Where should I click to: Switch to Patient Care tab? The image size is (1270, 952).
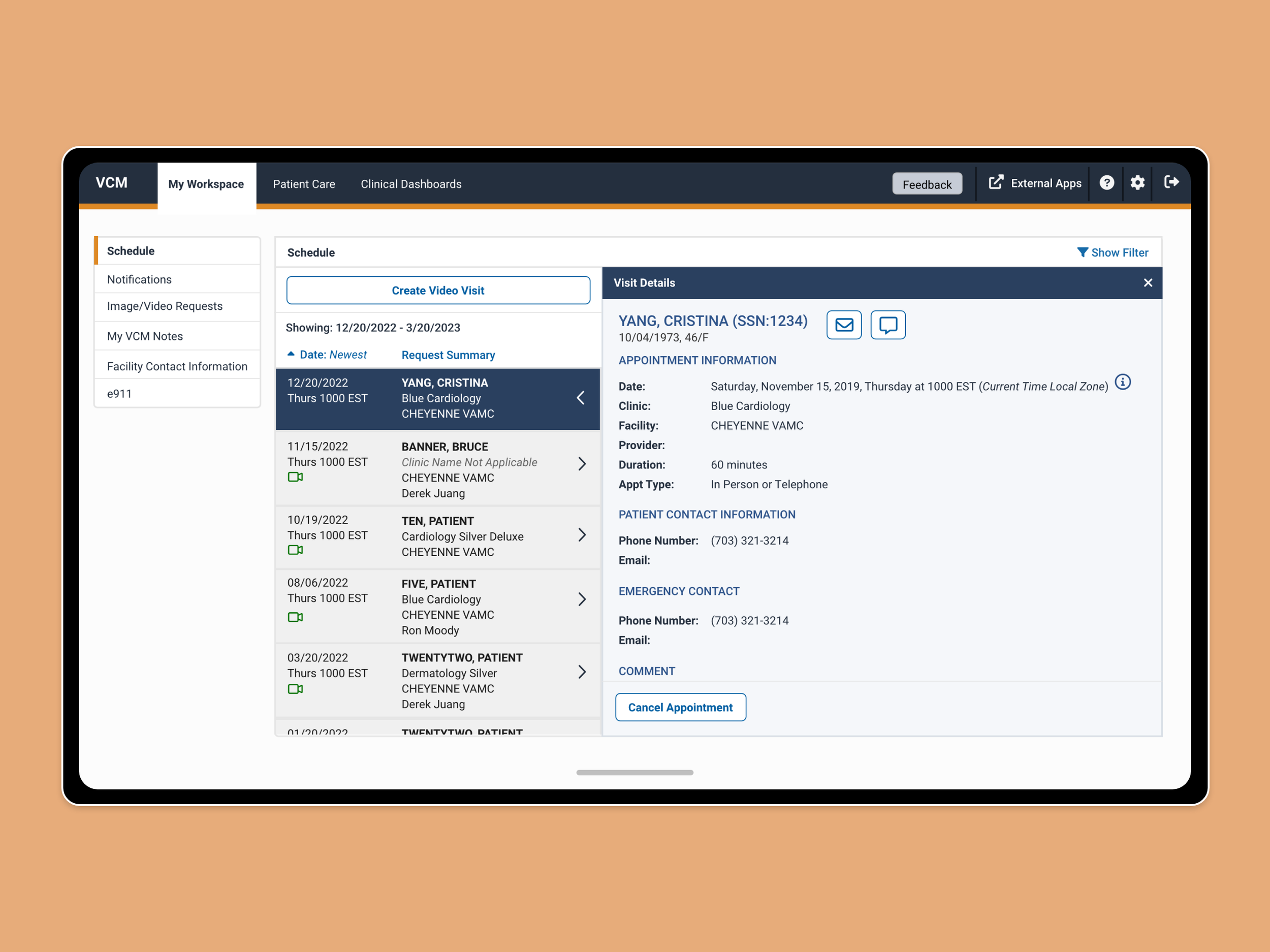304,184
